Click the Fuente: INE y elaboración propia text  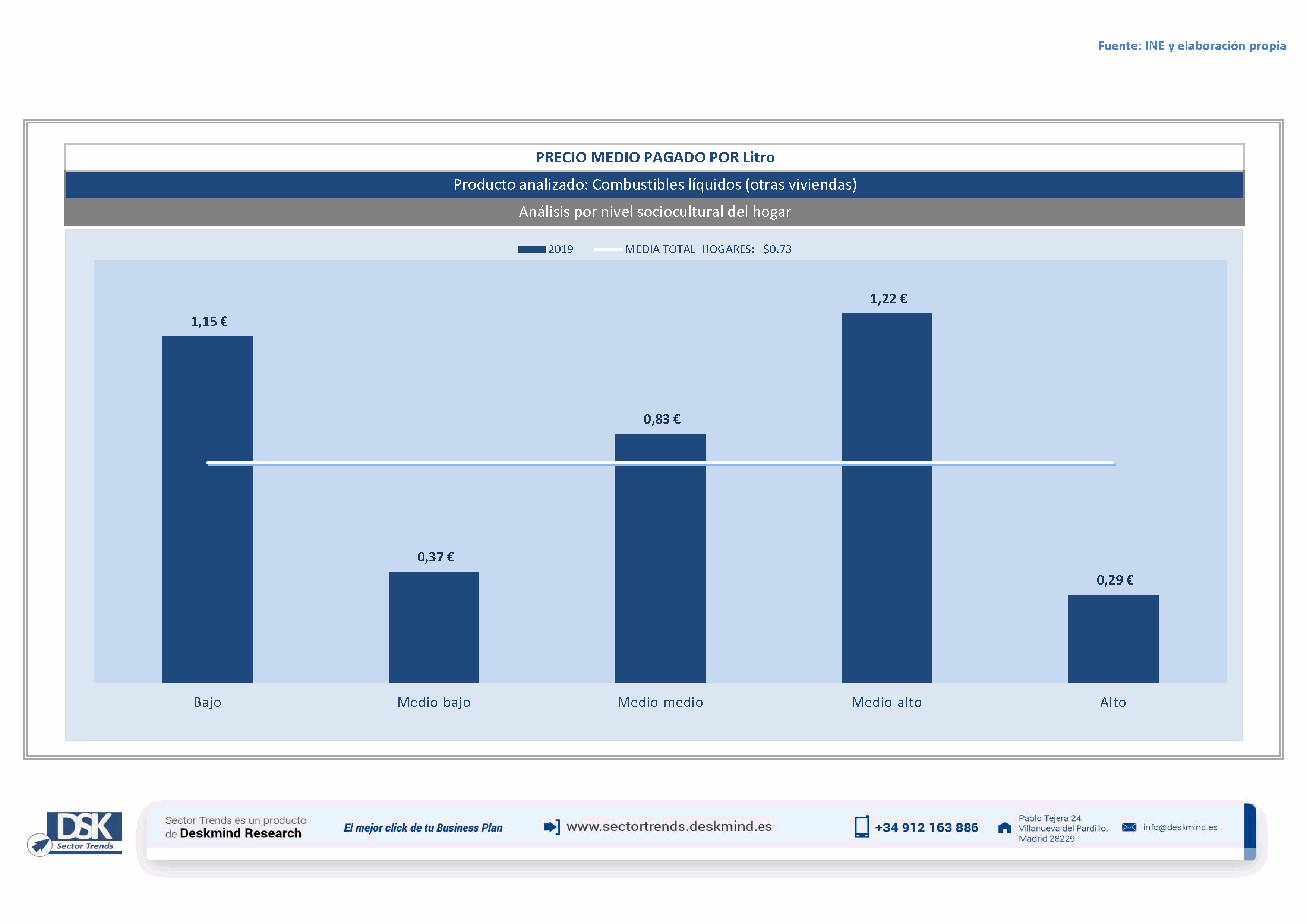coord(1191,46)
